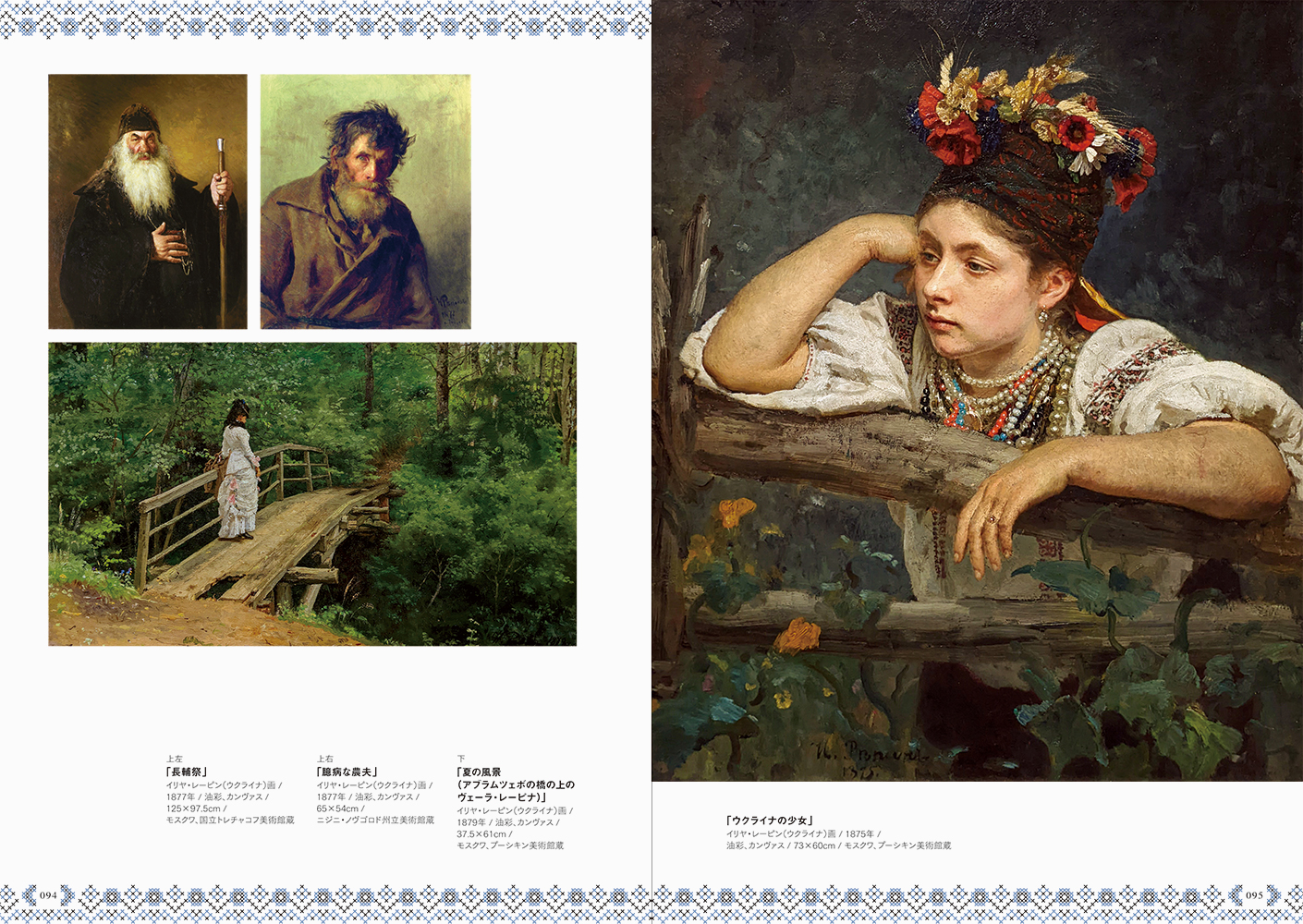Click the position label 上右
Image resolution: width=1303 pixels, height=924 pixels.
[x=324, y=760]
